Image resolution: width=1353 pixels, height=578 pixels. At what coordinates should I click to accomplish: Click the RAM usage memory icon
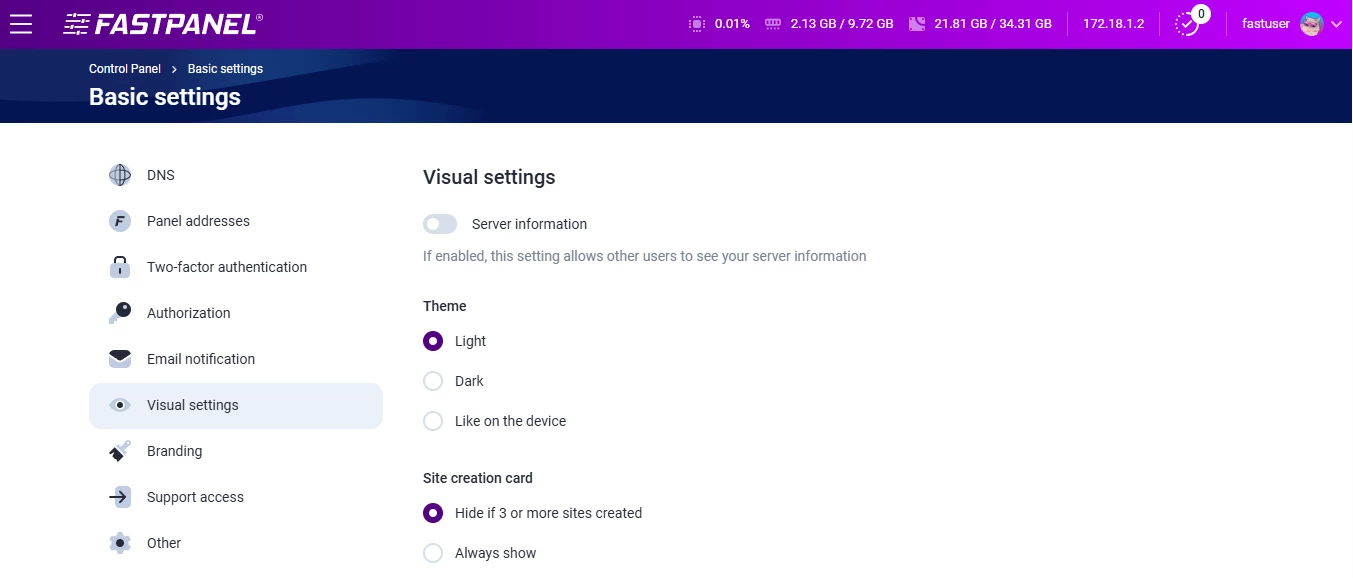[772, 23]
